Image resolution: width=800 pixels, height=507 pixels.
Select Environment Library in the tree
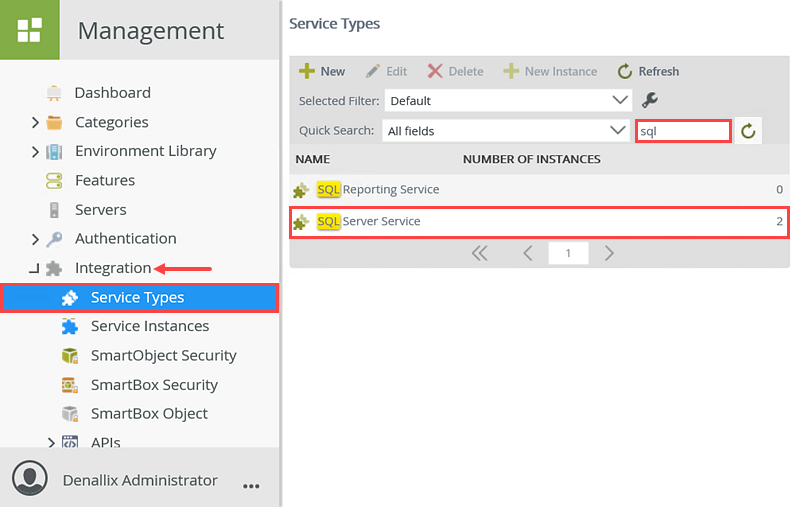pos(146,151)
